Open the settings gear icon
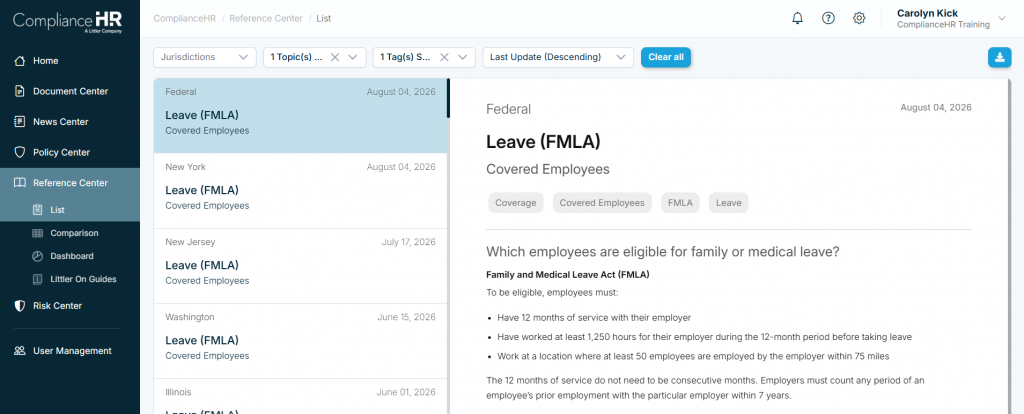Viewport: 1024px width, 414px height. pyautogui.click(x=859, y=18)
